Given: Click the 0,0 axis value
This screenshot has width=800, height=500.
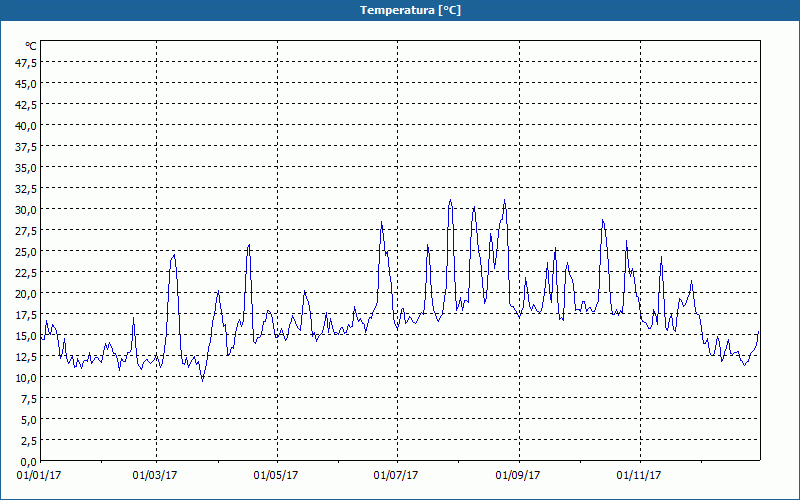Looking at the screenshot, I should (x=29, y=462).
